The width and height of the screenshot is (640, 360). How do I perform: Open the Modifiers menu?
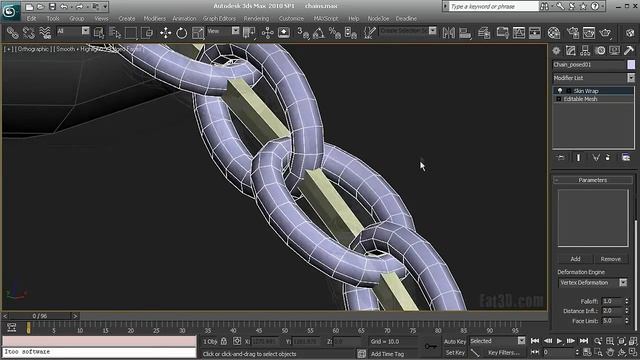pyautogui.click(x=154, y=18)
